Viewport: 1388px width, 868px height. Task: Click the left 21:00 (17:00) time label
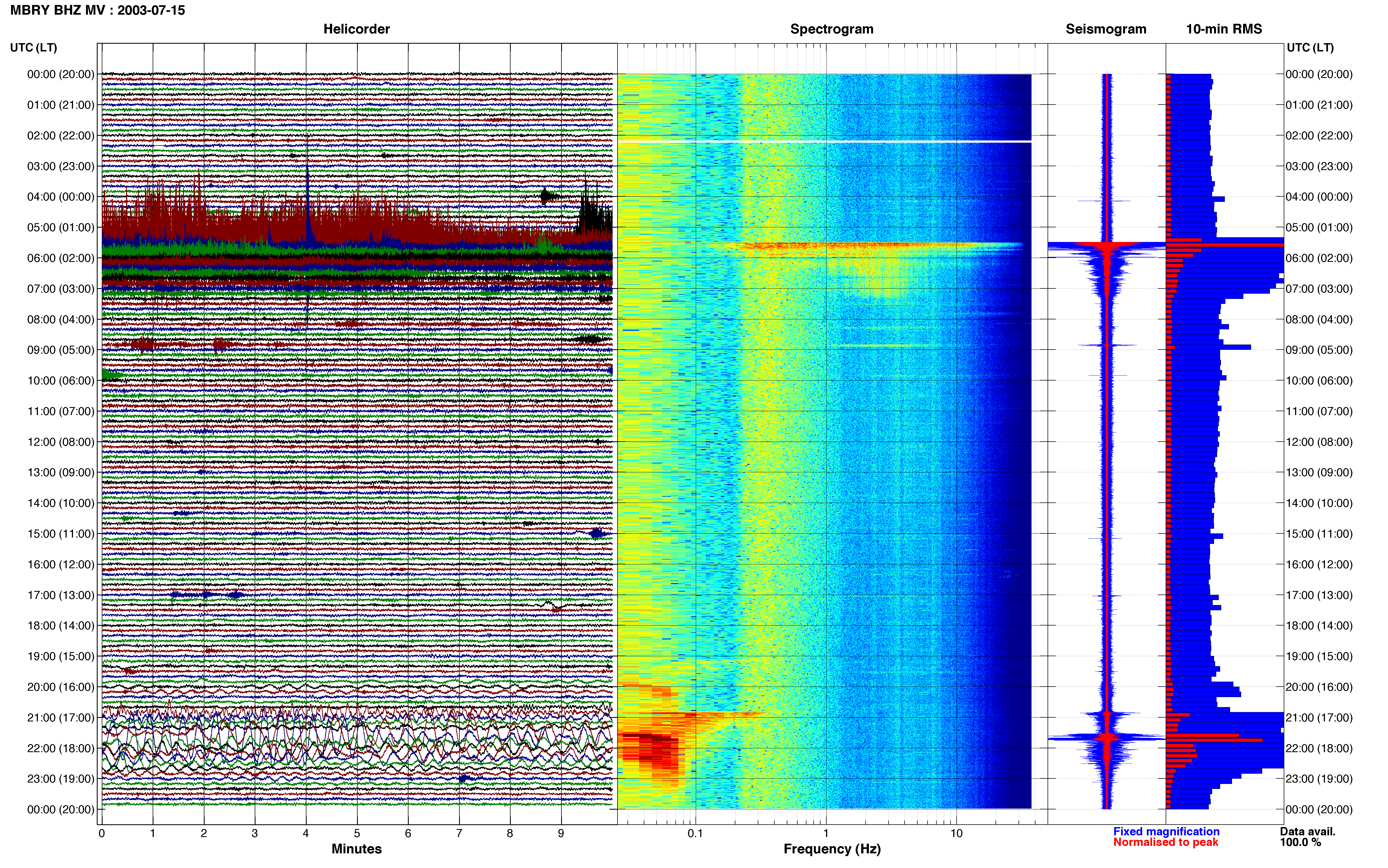[61, 718]
